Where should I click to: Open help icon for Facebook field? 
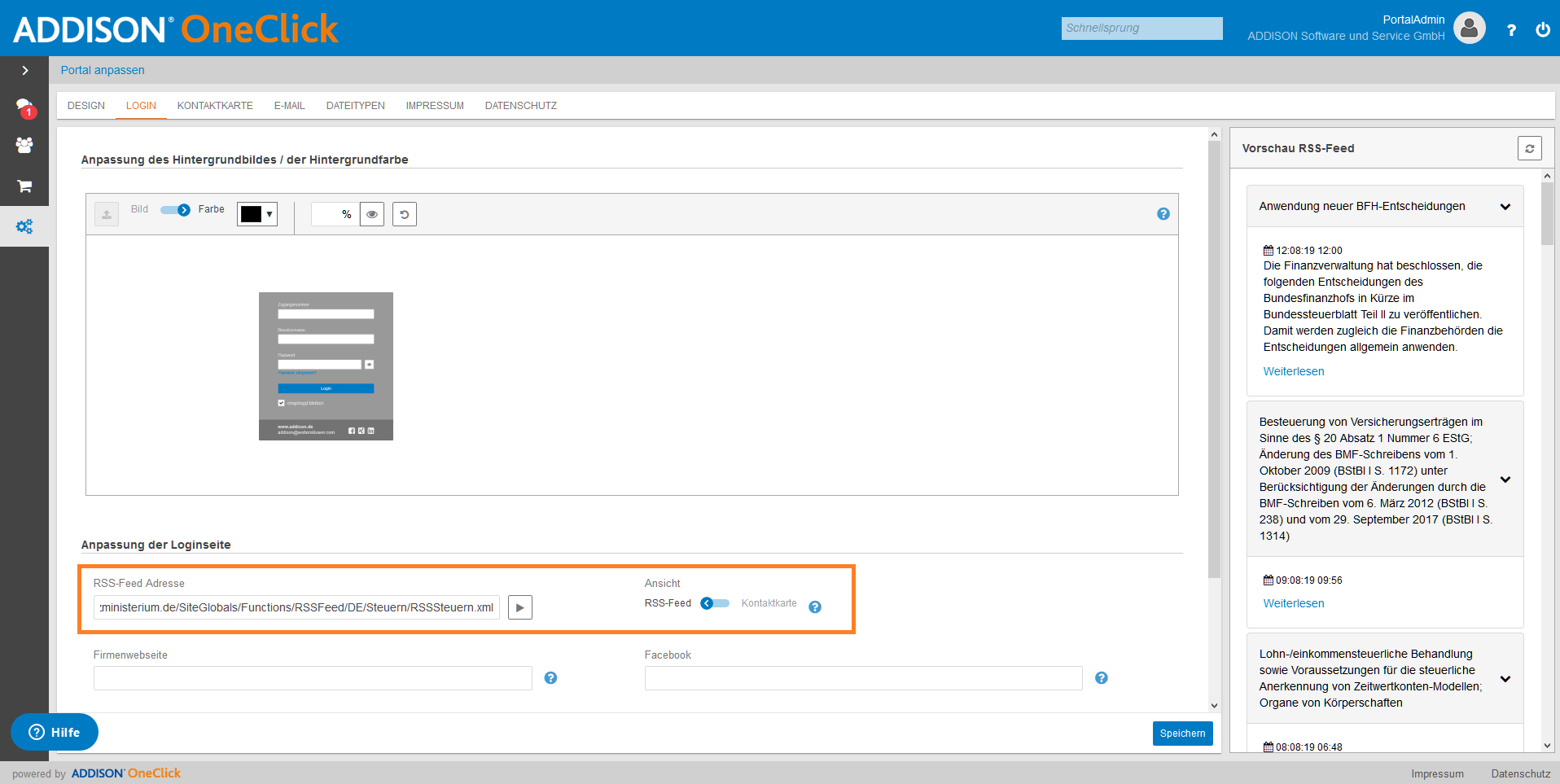pos(1102,678)
